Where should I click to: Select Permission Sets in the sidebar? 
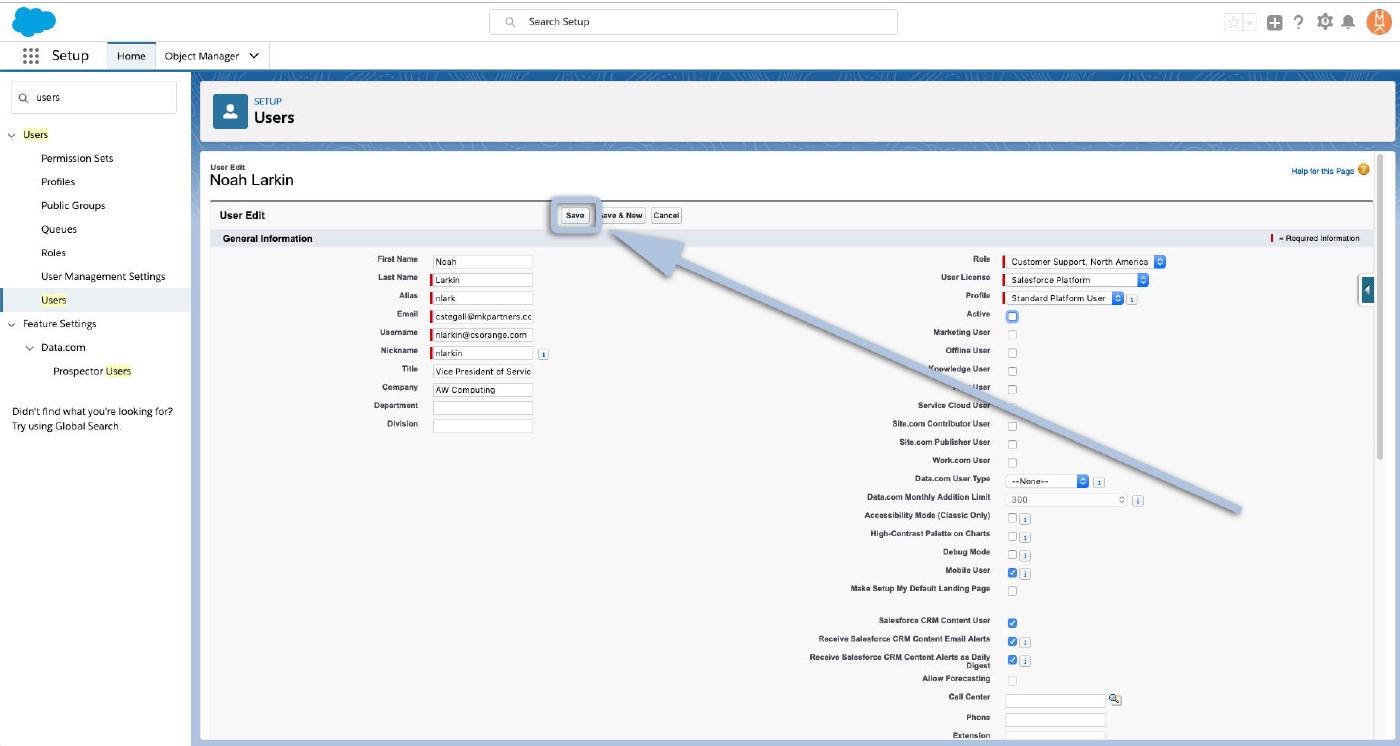77,158
